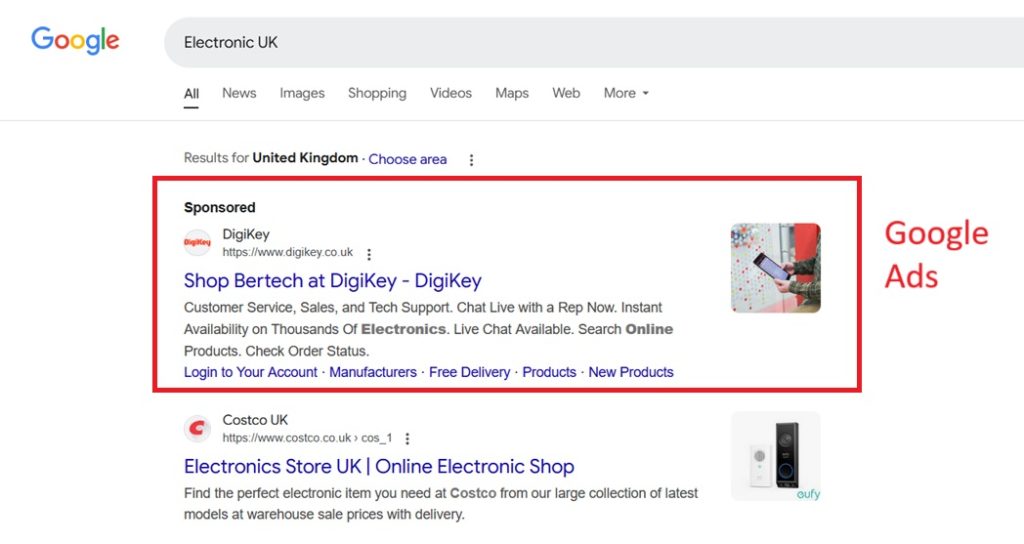The image size is (1024, 544).
Task: Select the Videos tab
Action: coord(451,93)
